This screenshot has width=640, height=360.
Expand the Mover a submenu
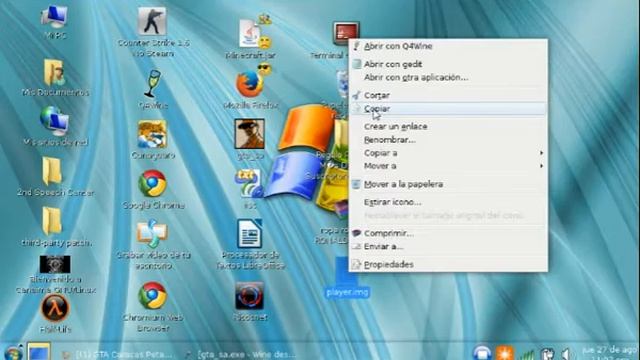point(448,166)
